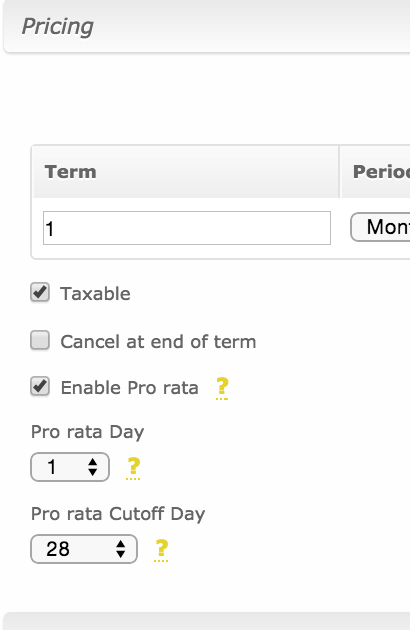Open the Pro rata Cutoff Day dropdown showing 28

[x=84, y=549]
